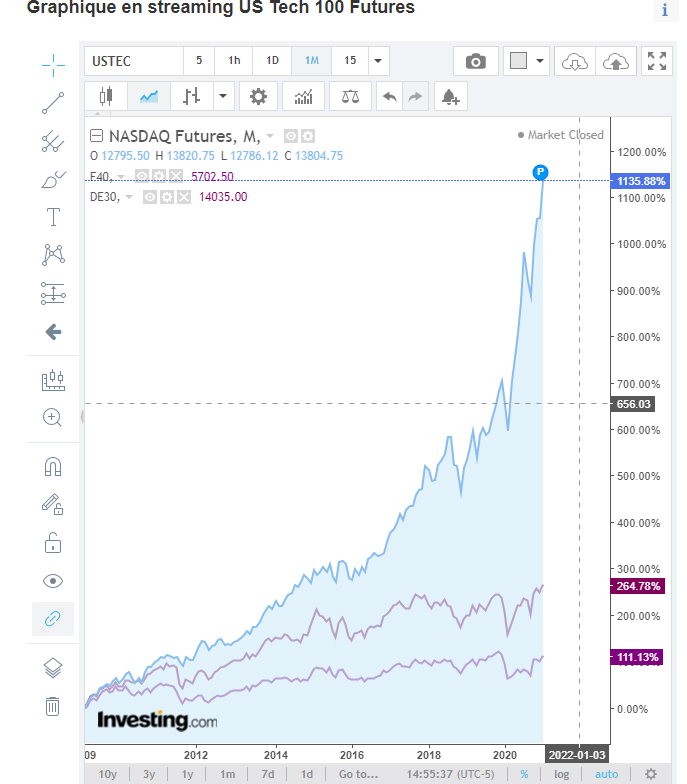Click the compare symbols scales icon
687x784 pixels.
[x=350, y=97]
